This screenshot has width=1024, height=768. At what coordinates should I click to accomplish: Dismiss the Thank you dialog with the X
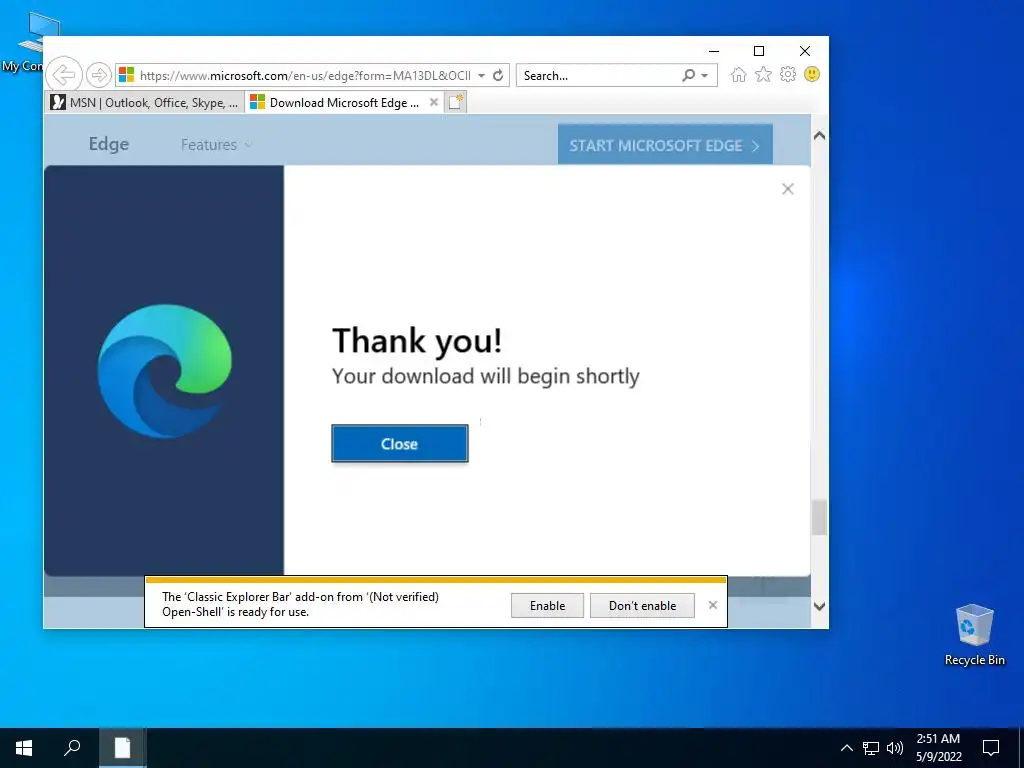788,189
